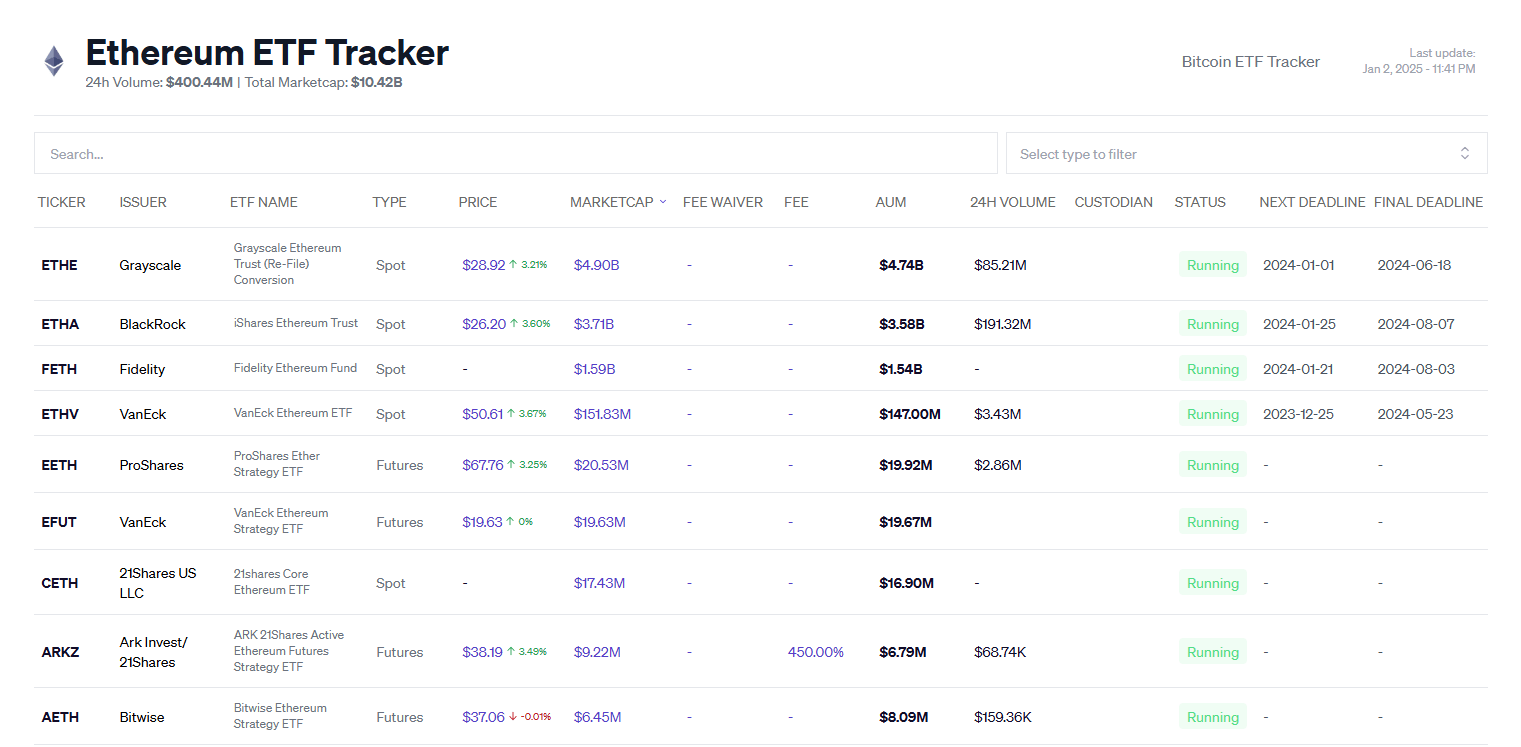Click the ARKZ ticker cell
This screenshot has height=747, width=1521.
tap(60, 652)
